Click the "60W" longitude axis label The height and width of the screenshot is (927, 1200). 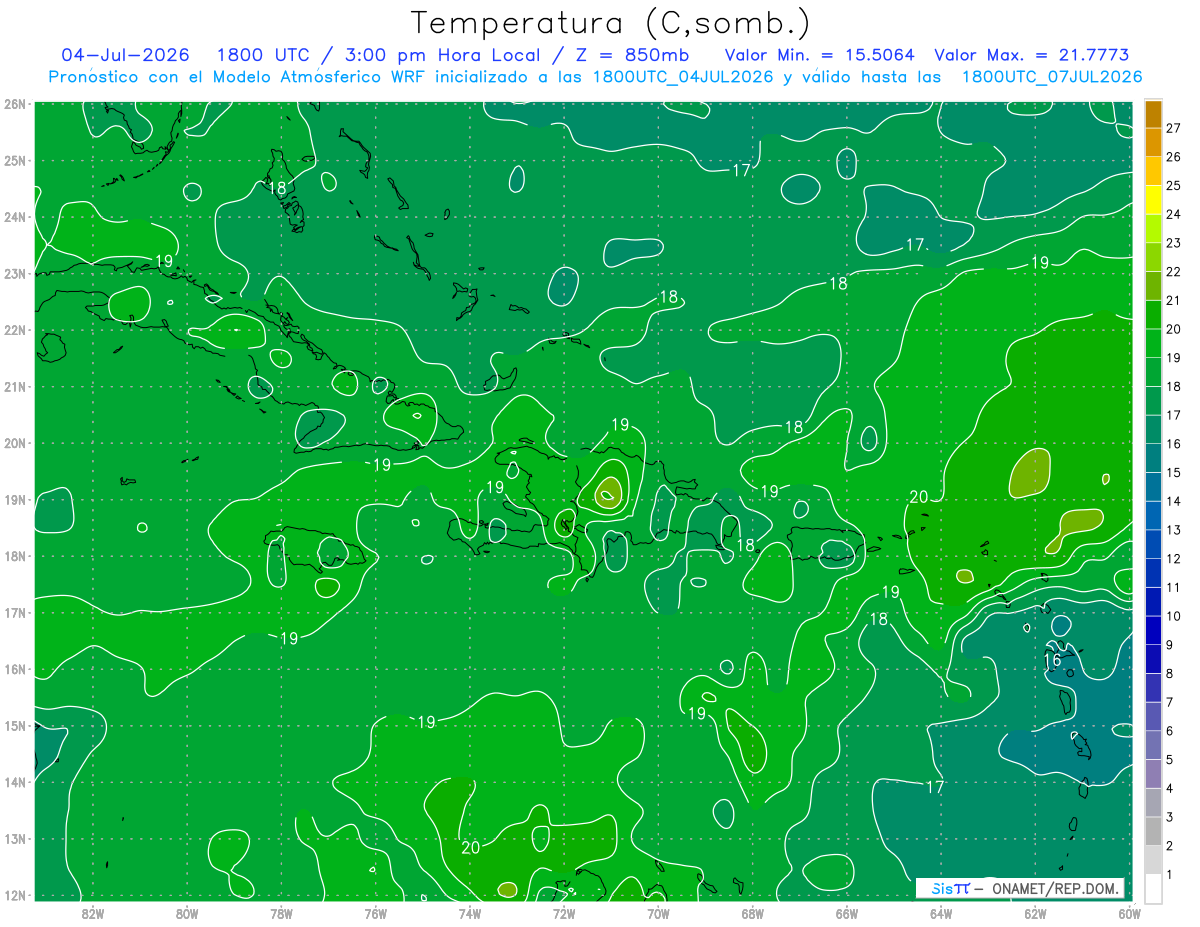tap(1129, 913)
